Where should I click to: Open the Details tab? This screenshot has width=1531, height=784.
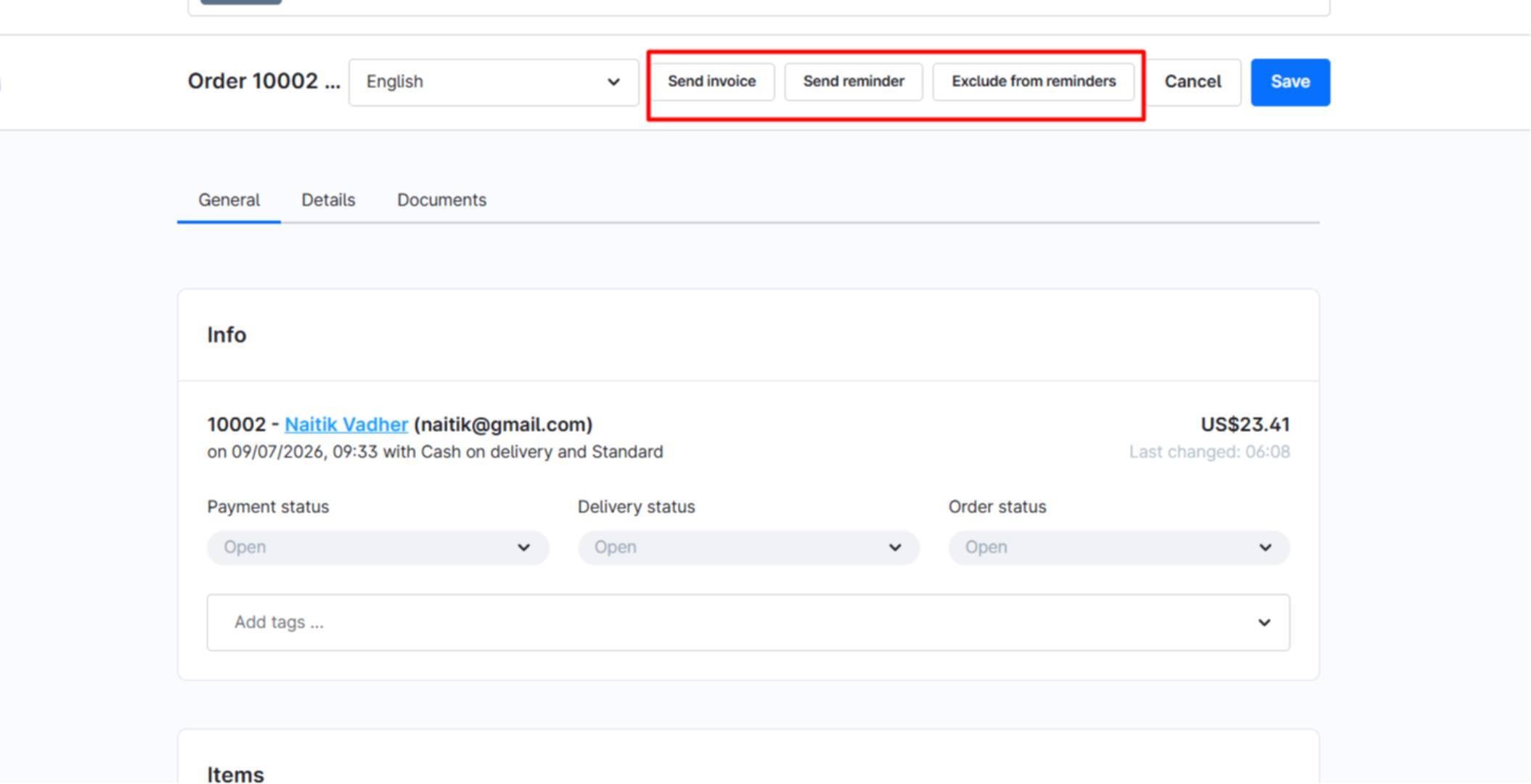[328, 200]
